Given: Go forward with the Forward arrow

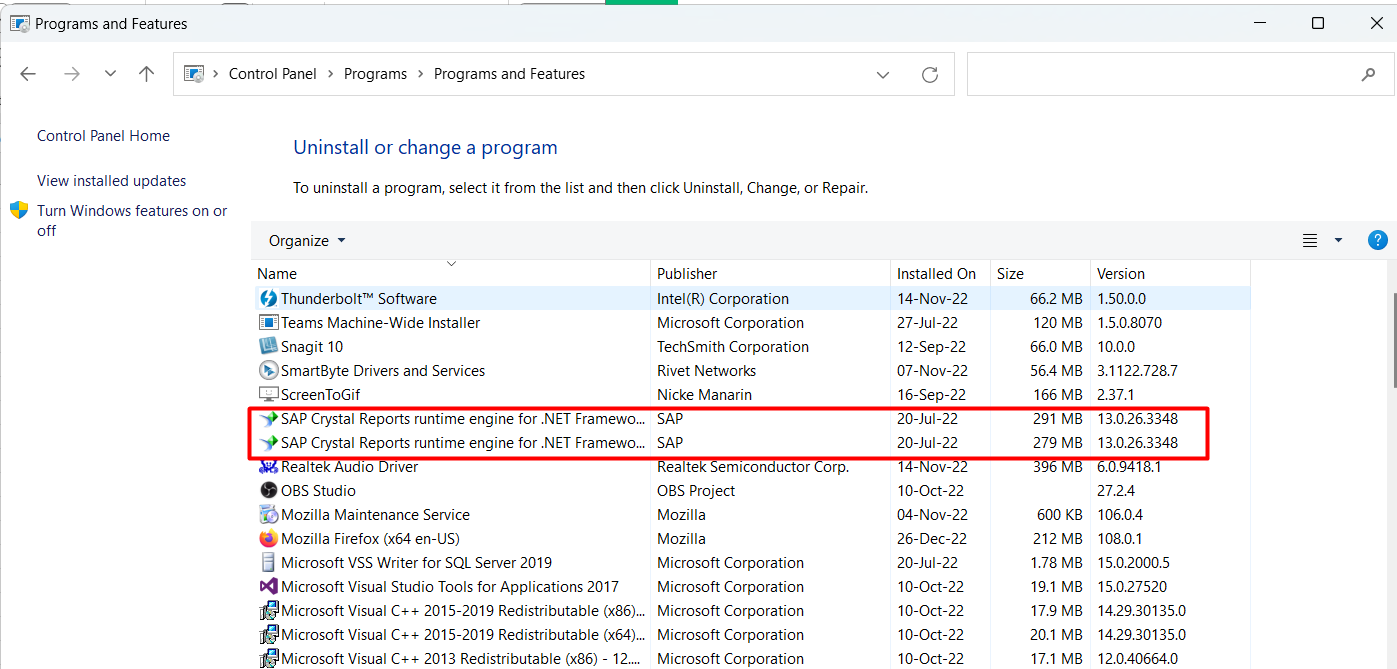Looking at the screenshot, I should (71, 74).
